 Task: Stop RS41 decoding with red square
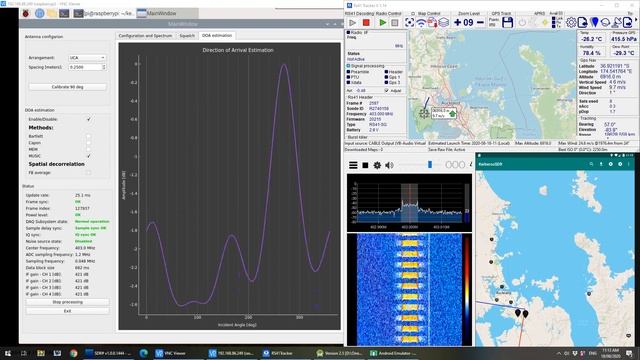pos(366,23)
